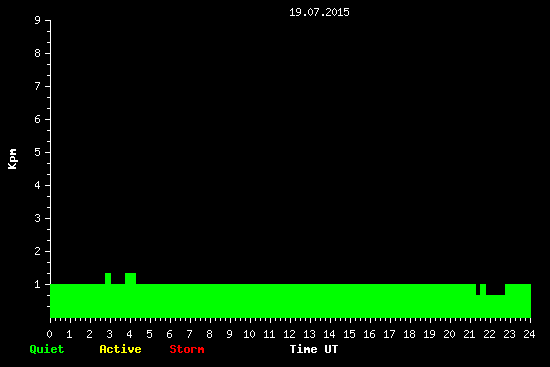The height and width of the screenshot is (367, 550).
Task: Select the yellow Active legend label
Action: pyautogui.click(x=120, y=349)
